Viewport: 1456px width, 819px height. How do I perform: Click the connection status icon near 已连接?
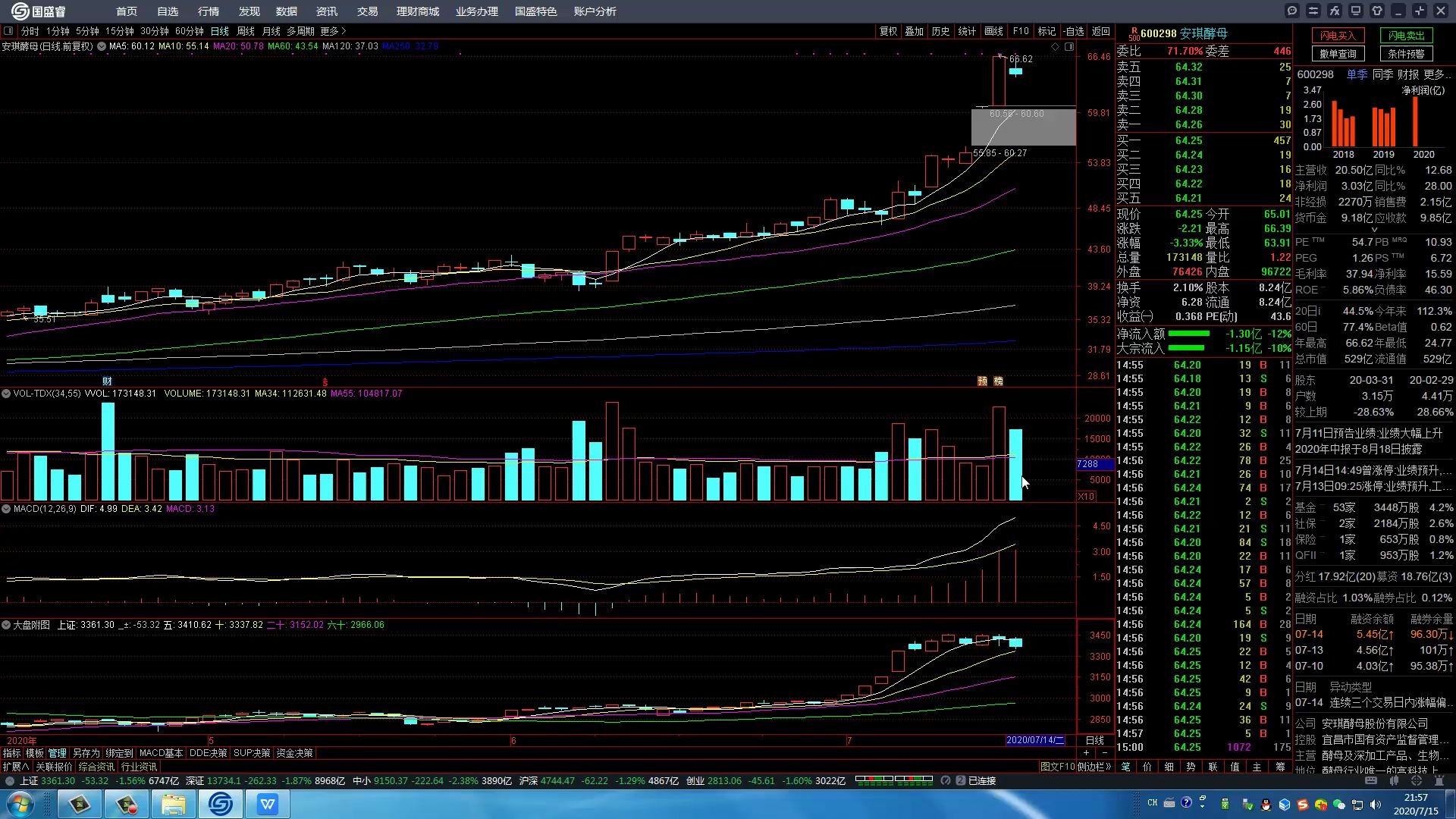coord(960,780)
